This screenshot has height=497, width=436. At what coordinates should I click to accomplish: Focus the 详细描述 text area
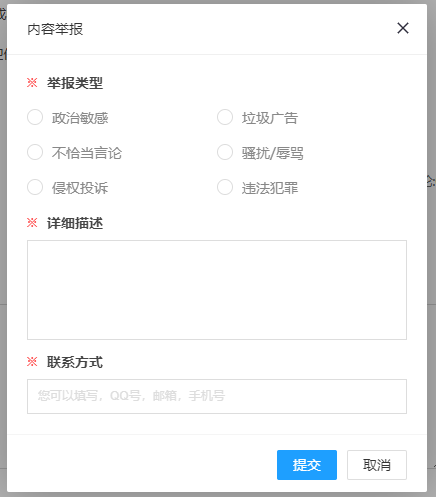[x=217, y=290]
